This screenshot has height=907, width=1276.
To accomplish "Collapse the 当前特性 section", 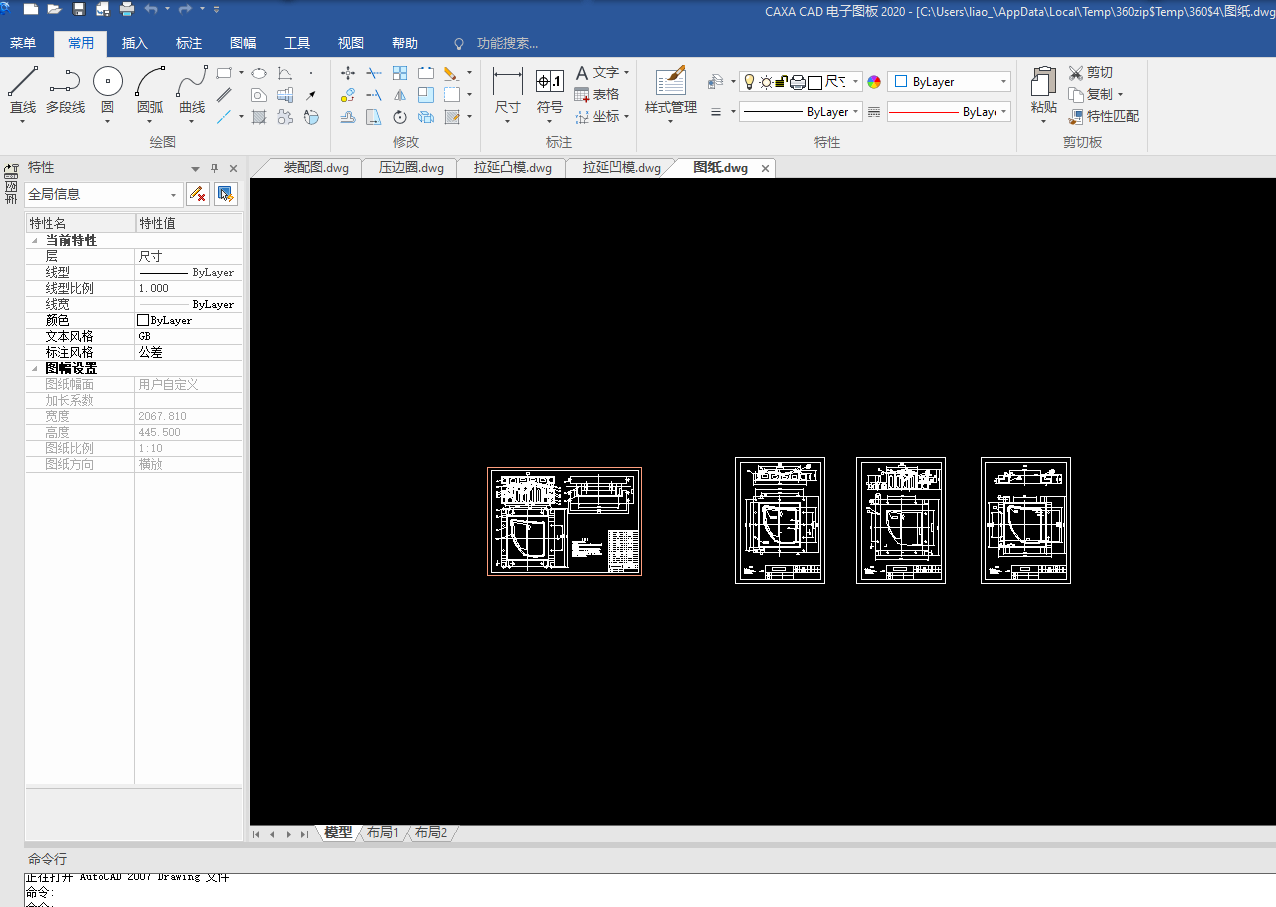I will tap(36, 241).
